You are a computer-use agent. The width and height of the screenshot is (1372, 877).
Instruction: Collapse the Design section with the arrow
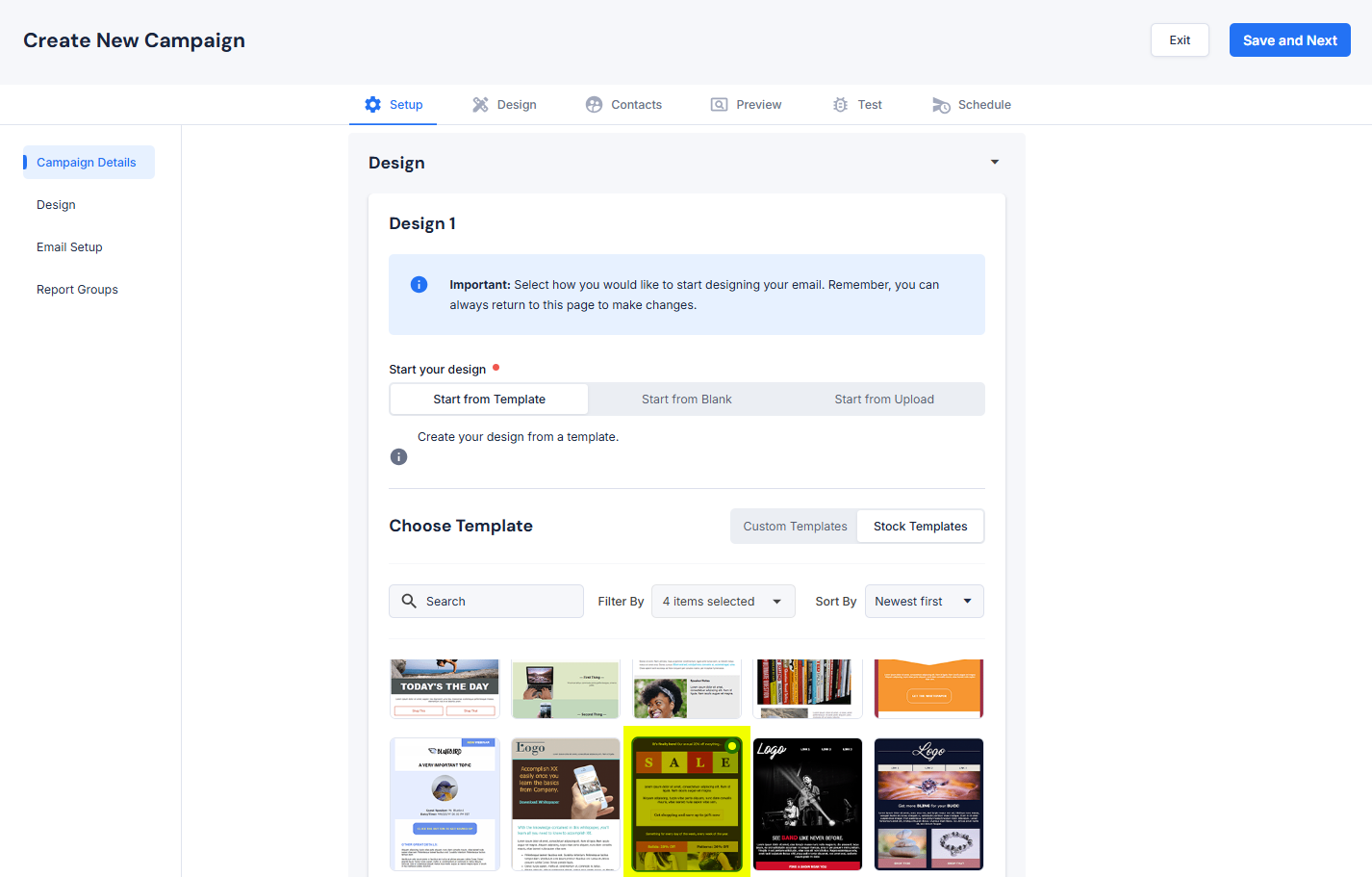(x=995, y=162)
